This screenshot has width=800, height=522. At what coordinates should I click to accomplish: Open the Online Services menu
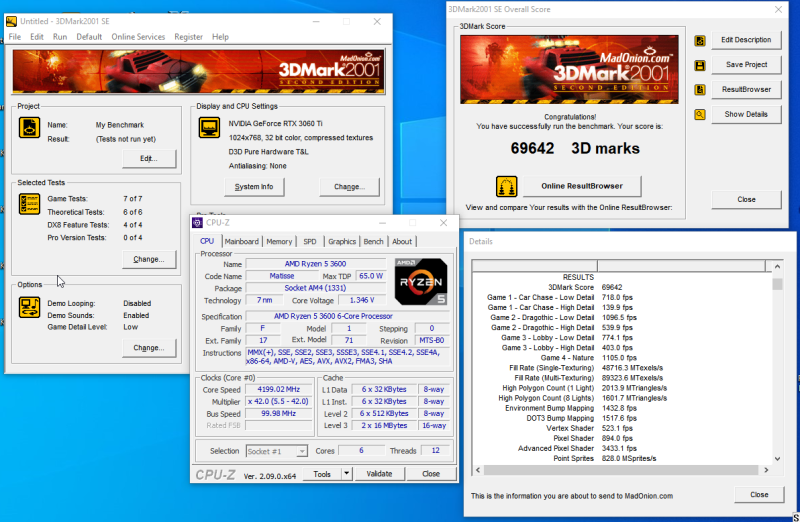click(138, 37)
